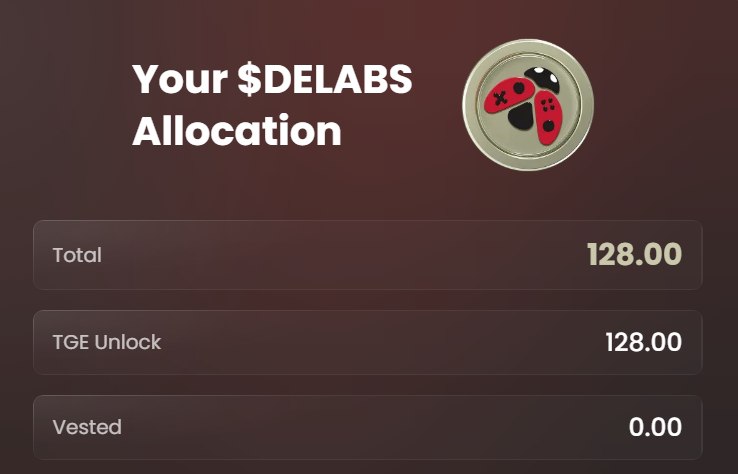
Task: Select the white 128.00 TGE Unlock amount
Action: click(643, 342)
